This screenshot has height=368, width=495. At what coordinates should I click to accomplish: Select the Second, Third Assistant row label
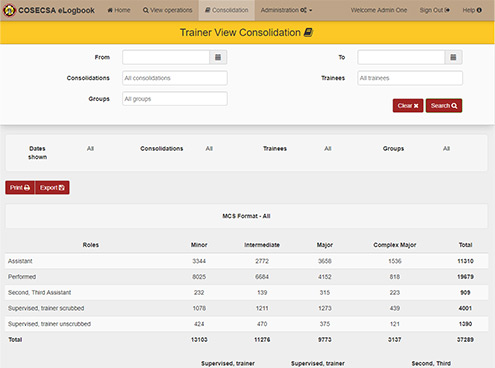coord(39,292)
